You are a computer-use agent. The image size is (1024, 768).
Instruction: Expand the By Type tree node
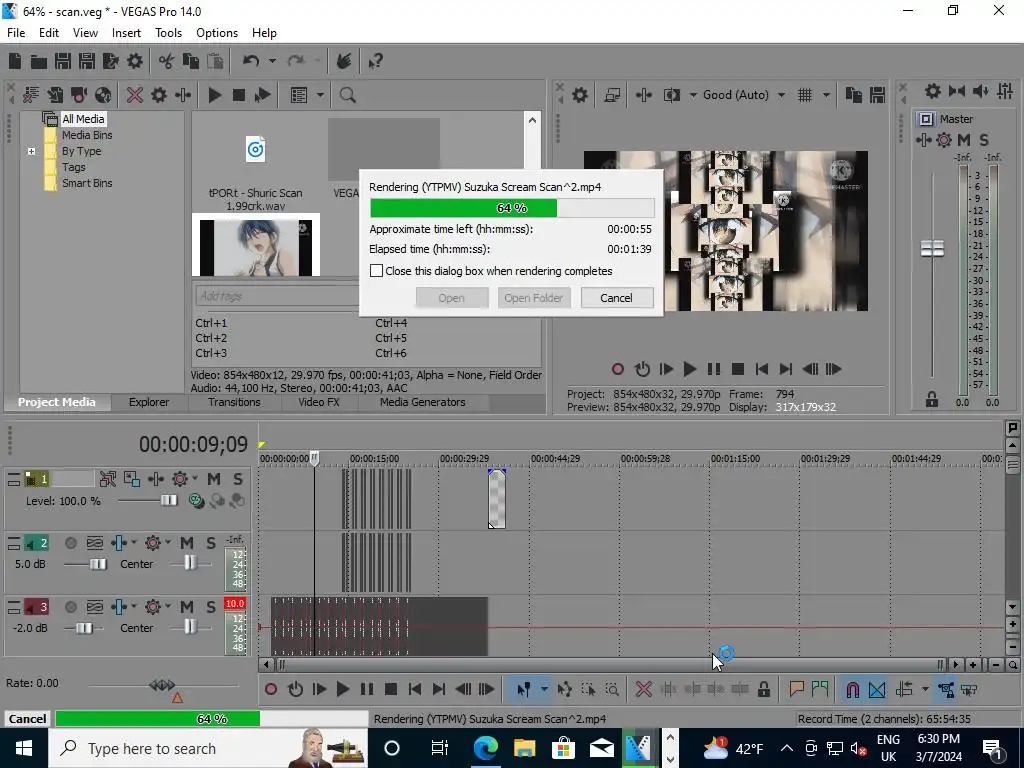pos(31,152)
